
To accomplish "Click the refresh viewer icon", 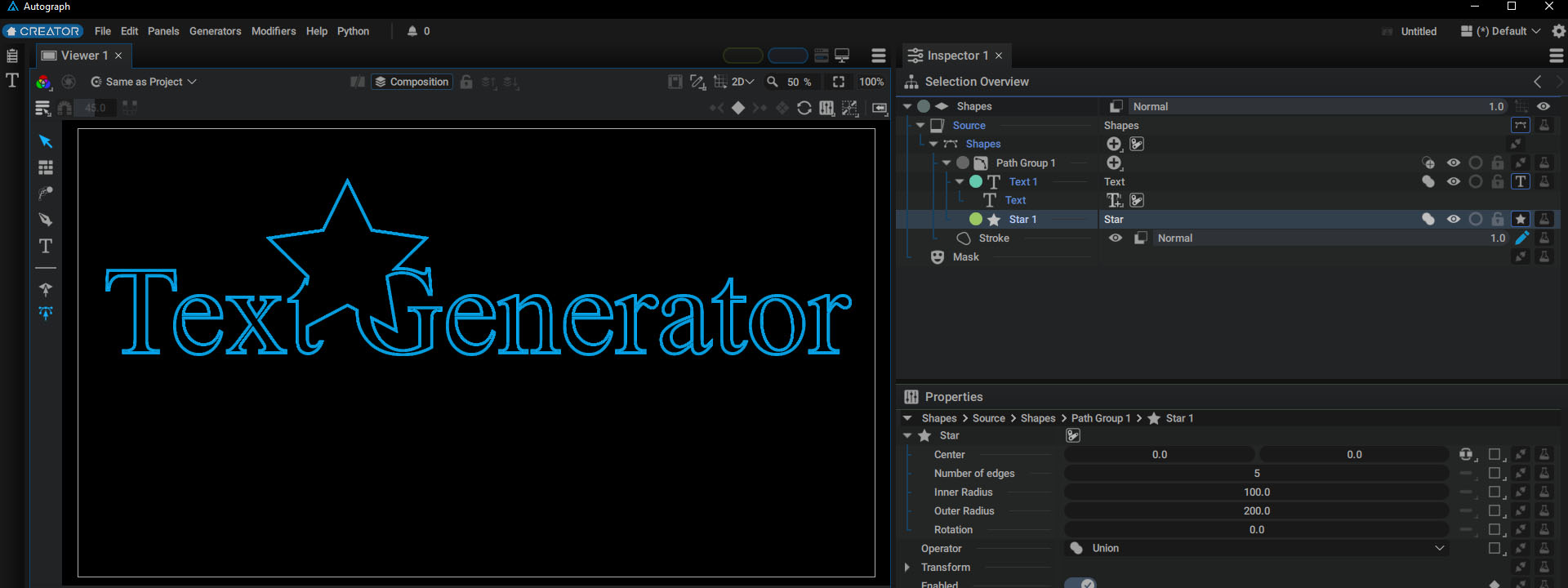I will [804, 108].
